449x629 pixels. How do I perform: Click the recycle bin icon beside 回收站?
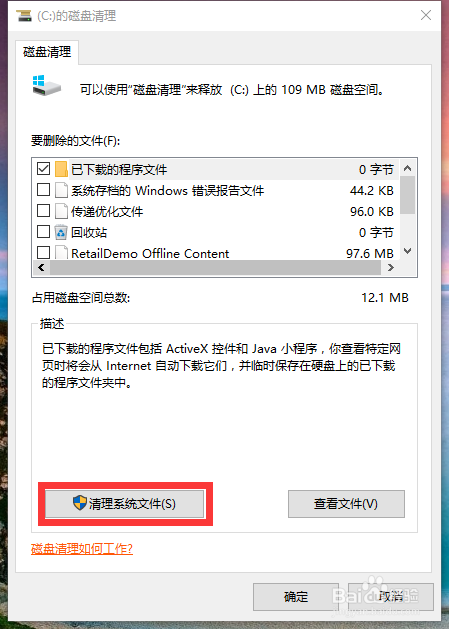[x=61, y=232]
